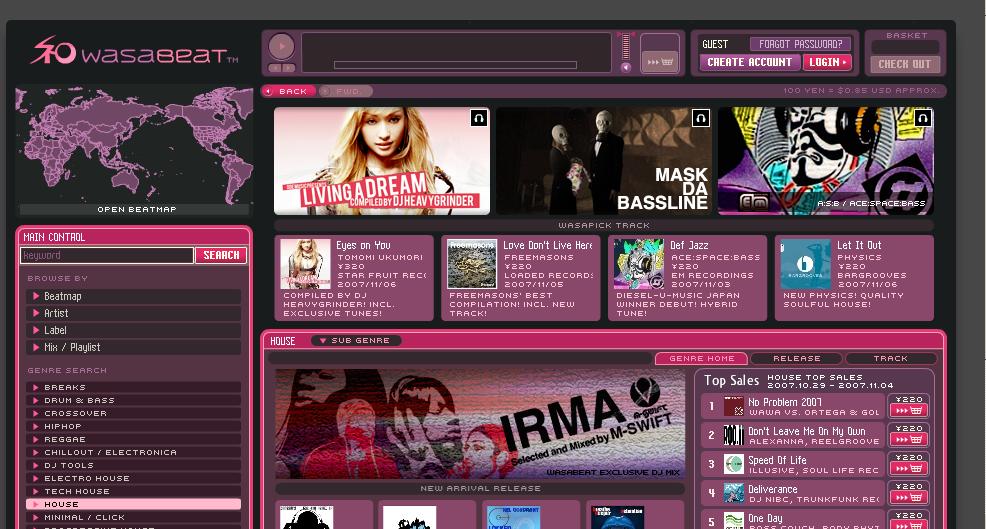Select the Hiphop genre

(x=133, y=426)
